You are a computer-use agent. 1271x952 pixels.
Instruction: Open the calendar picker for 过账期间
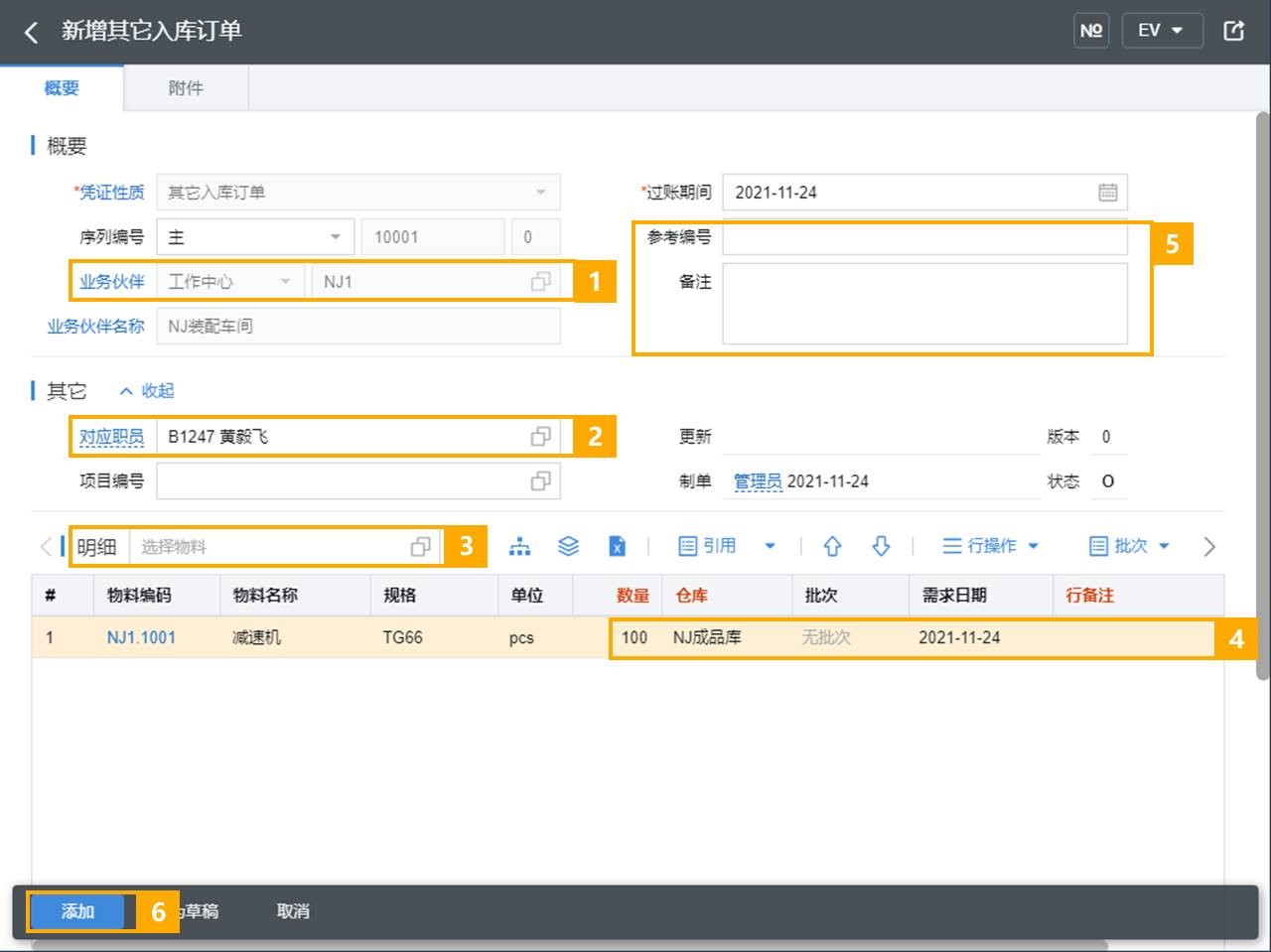coord(1108,193)
